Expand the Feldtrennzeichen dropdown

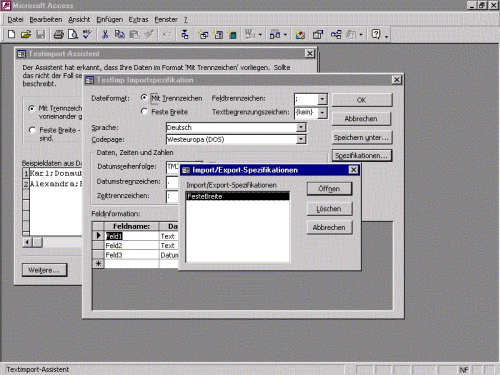tap(322, 99)
